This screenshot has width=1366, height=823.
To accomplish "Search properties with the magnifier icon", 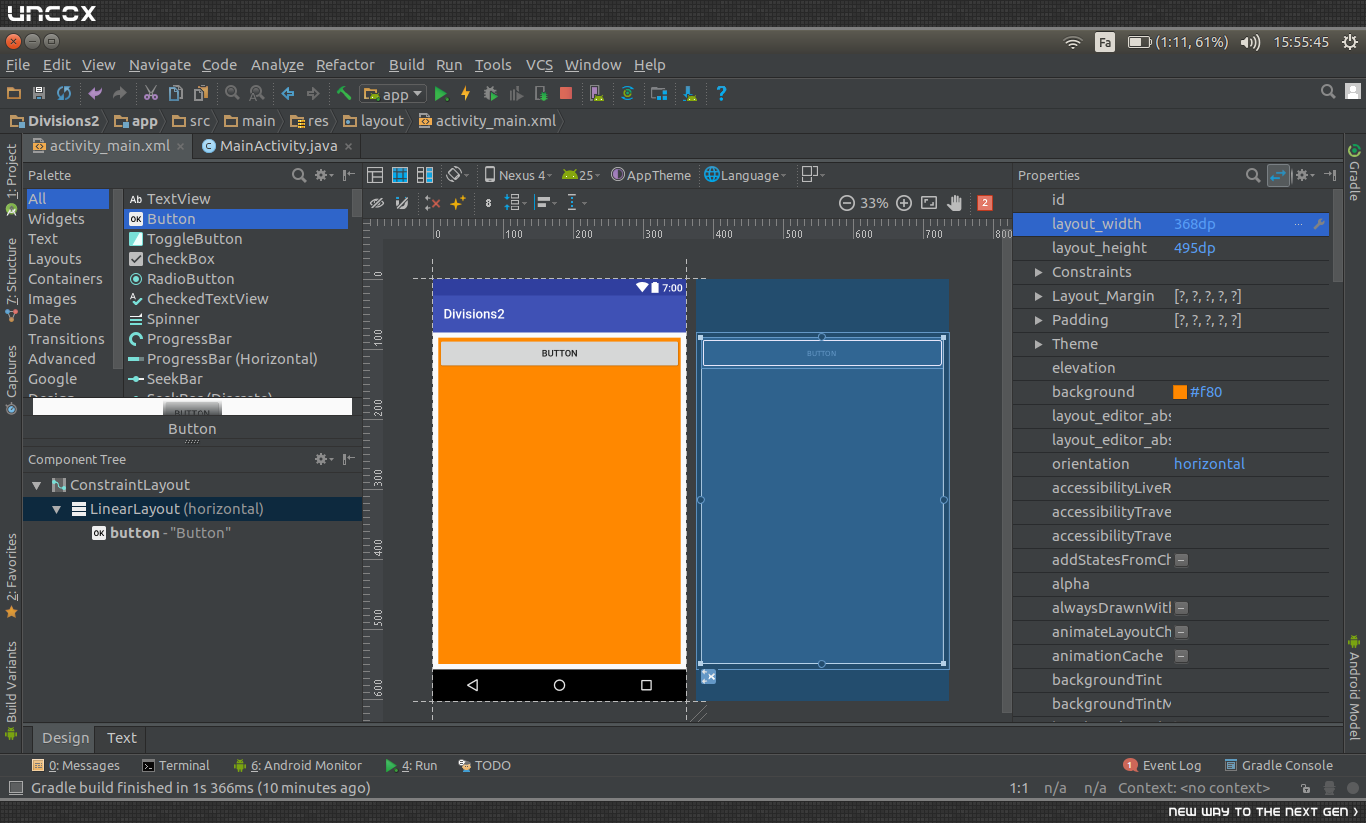I will (1253, 175).
